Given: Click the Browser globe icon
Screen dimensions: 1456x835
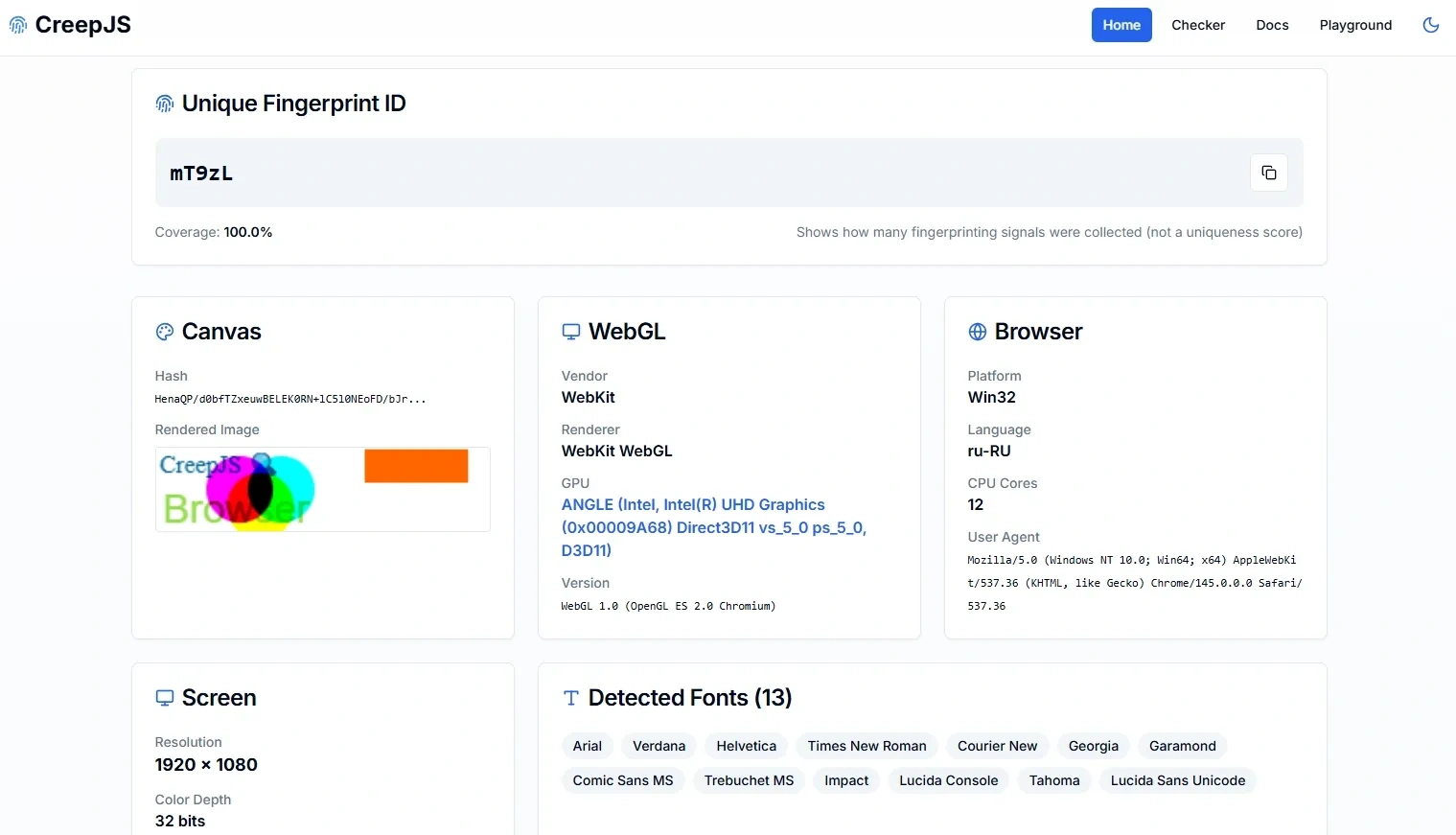Looking at the screenshot, I should 978,332.
